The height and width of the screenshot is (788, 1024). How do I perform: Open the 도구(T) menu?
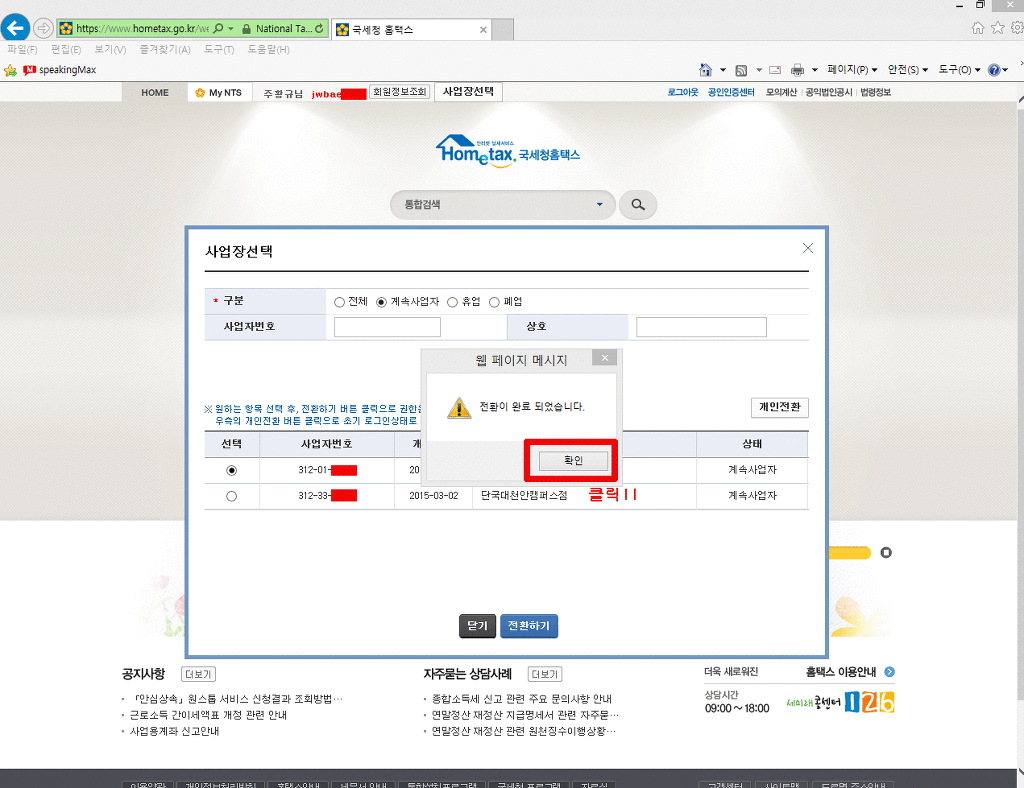[219, 50]
